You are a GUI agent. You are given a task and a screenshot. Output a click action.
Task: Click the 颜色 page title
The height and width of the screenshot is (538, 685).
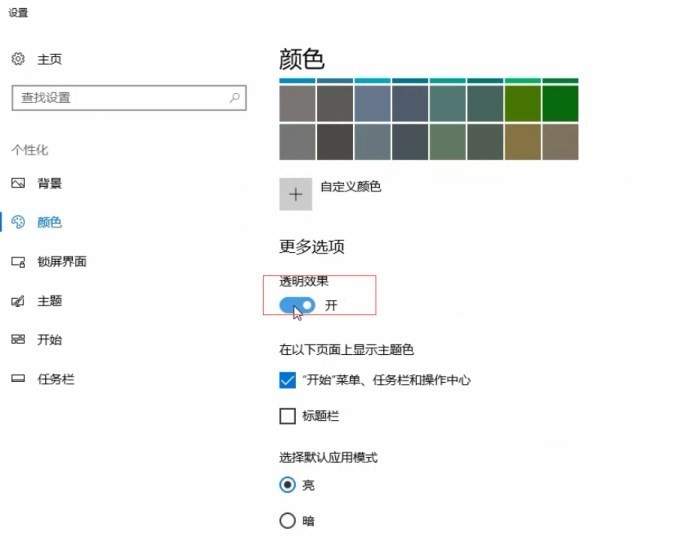tap(302, 59)
